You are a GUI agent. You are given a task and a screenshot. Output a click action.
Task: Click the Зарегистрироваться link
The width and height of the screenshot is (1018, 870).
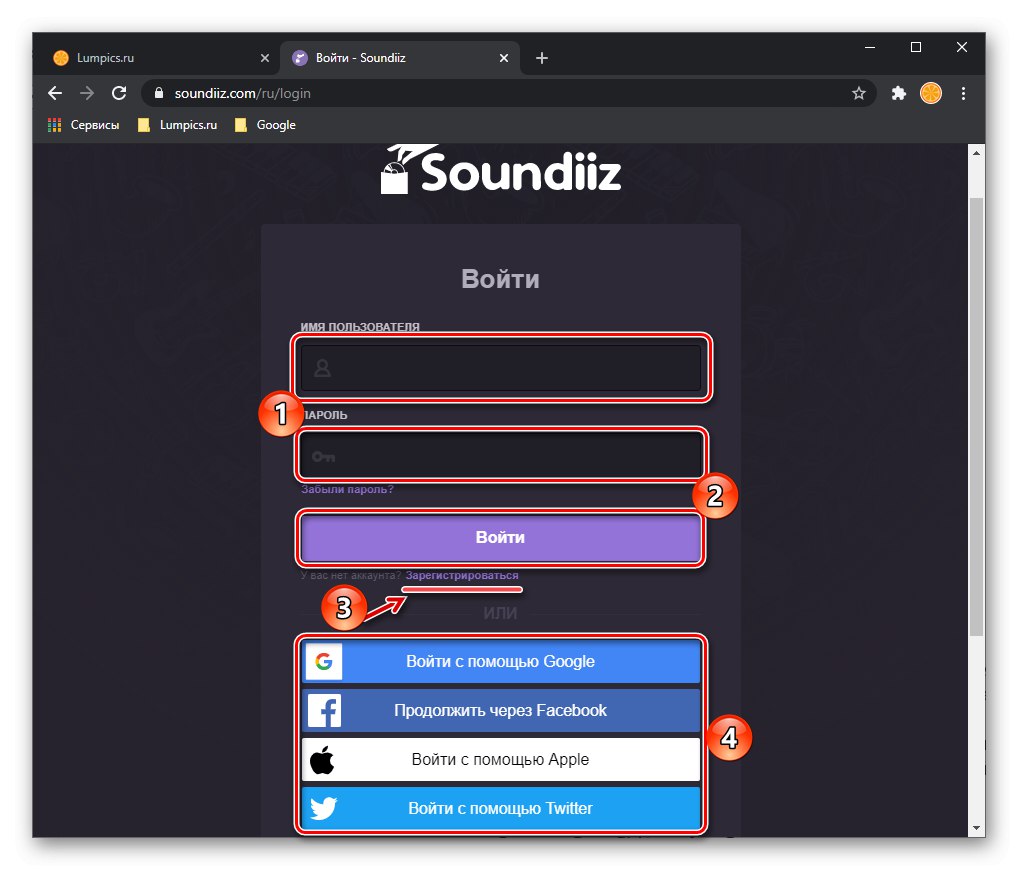(x=462, y=575)
